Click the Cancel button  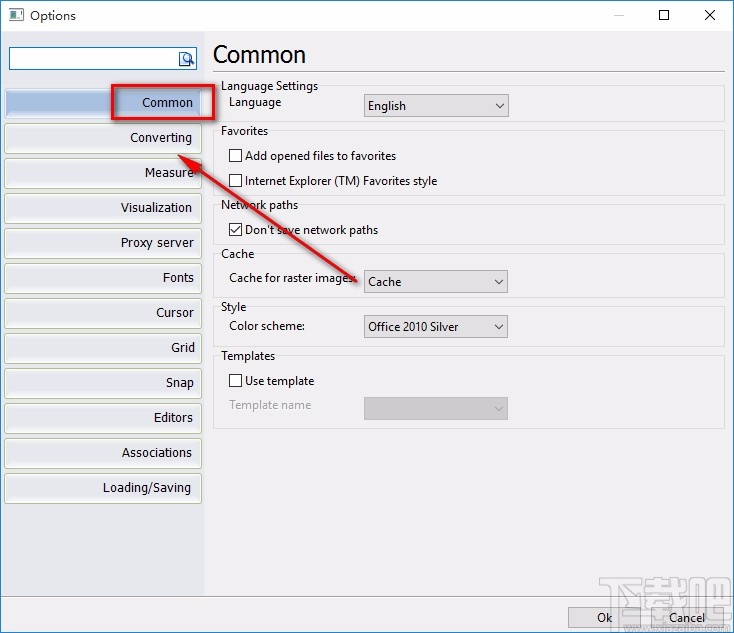pyautogui.click(x=686, y=618)
